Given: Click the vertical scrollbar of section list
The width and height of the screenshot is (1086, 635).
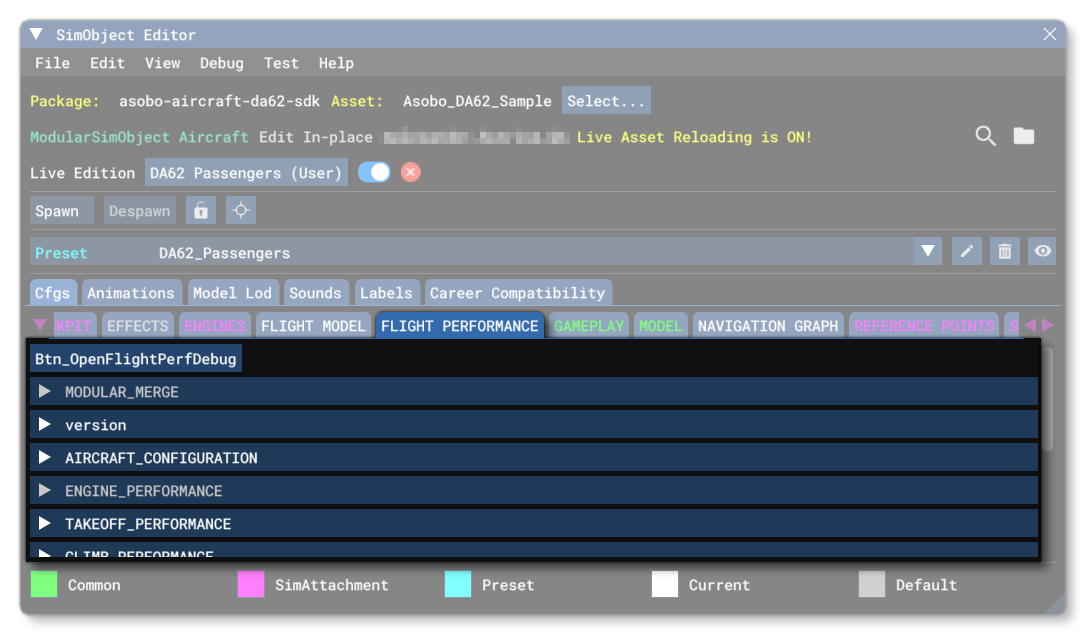Looking at the screenshot, I should coord(1048,400).
